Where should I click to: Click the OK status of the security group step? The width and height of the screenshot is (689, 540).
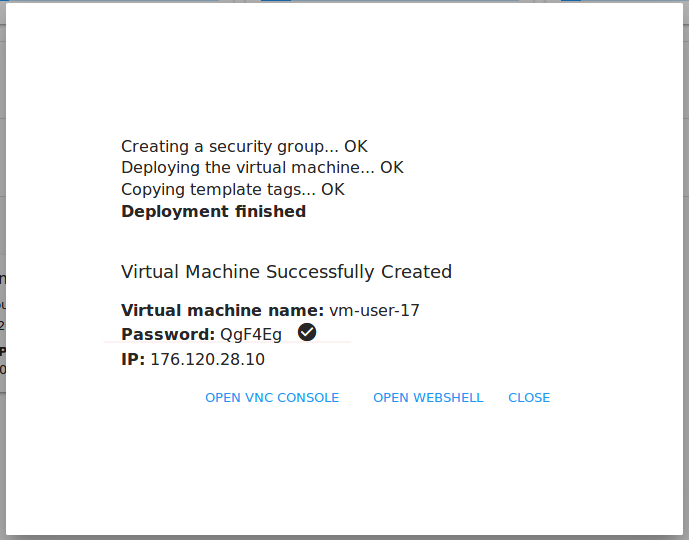(356, 147)
